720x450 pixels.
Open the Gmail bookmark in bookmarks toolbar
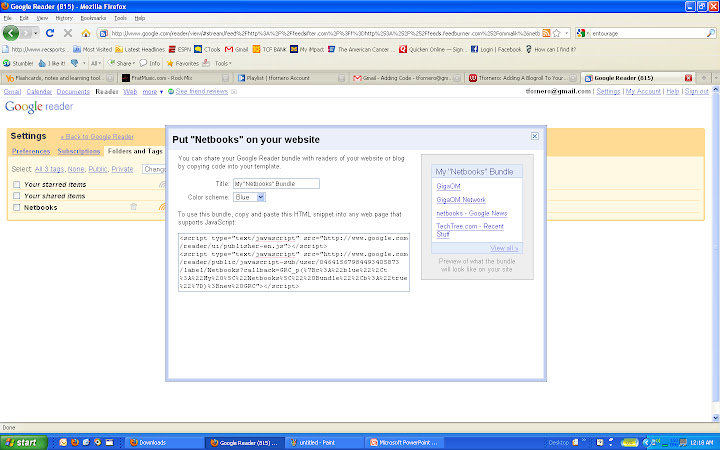click(236, 49)
